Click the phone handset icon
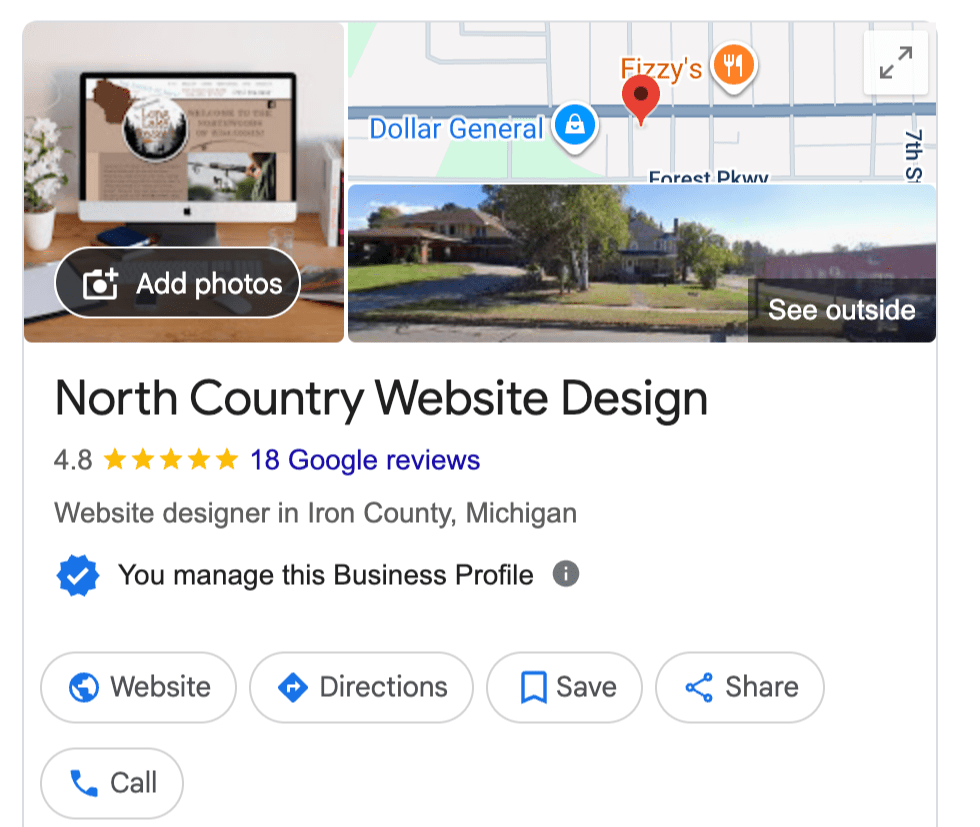Screen dimensions: 980x827 click(x=84, y=783)
